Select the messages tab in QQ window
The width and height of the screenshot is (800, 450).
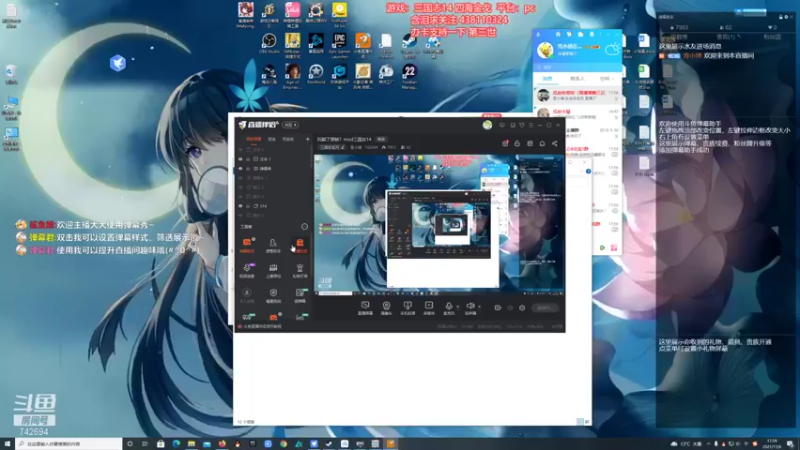tap(547, 79)
